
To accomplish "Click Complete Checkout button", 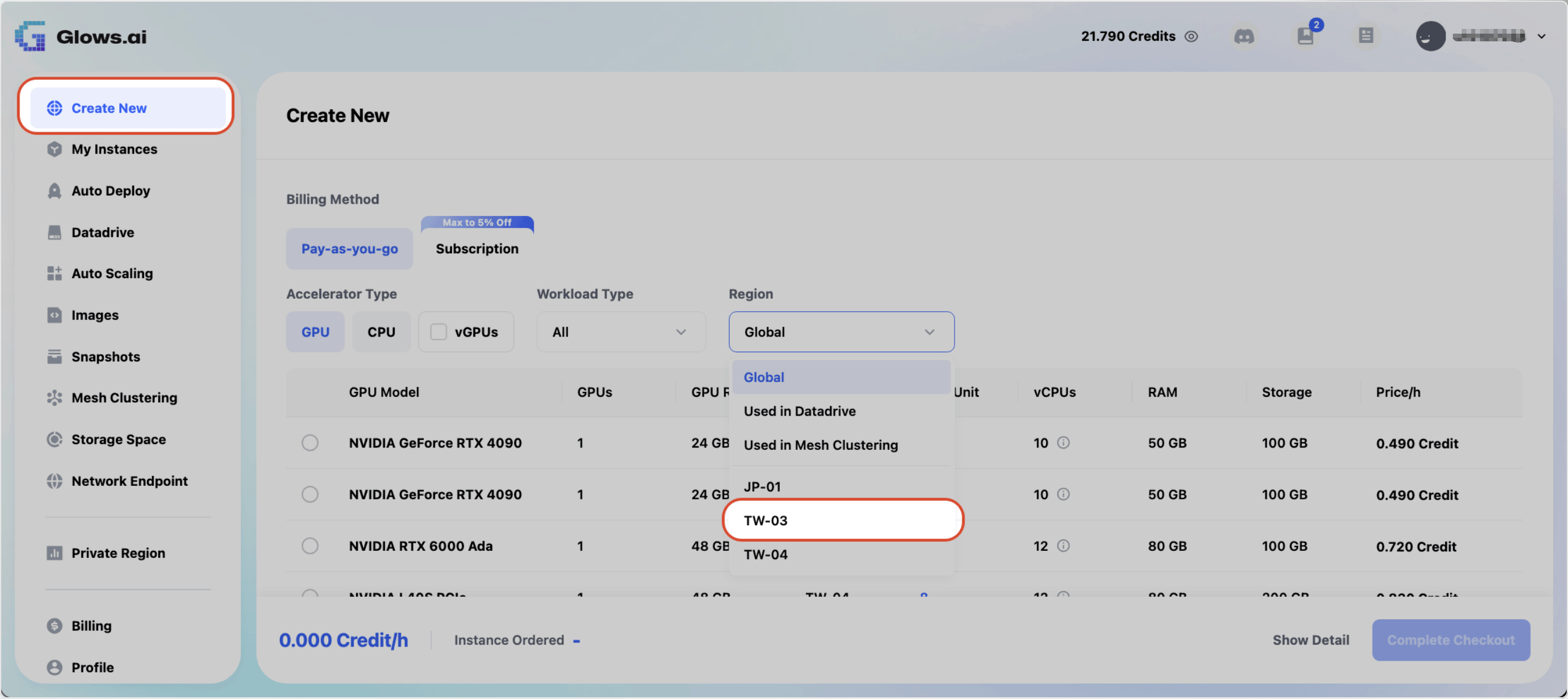I will click(x=1451, y=640).
